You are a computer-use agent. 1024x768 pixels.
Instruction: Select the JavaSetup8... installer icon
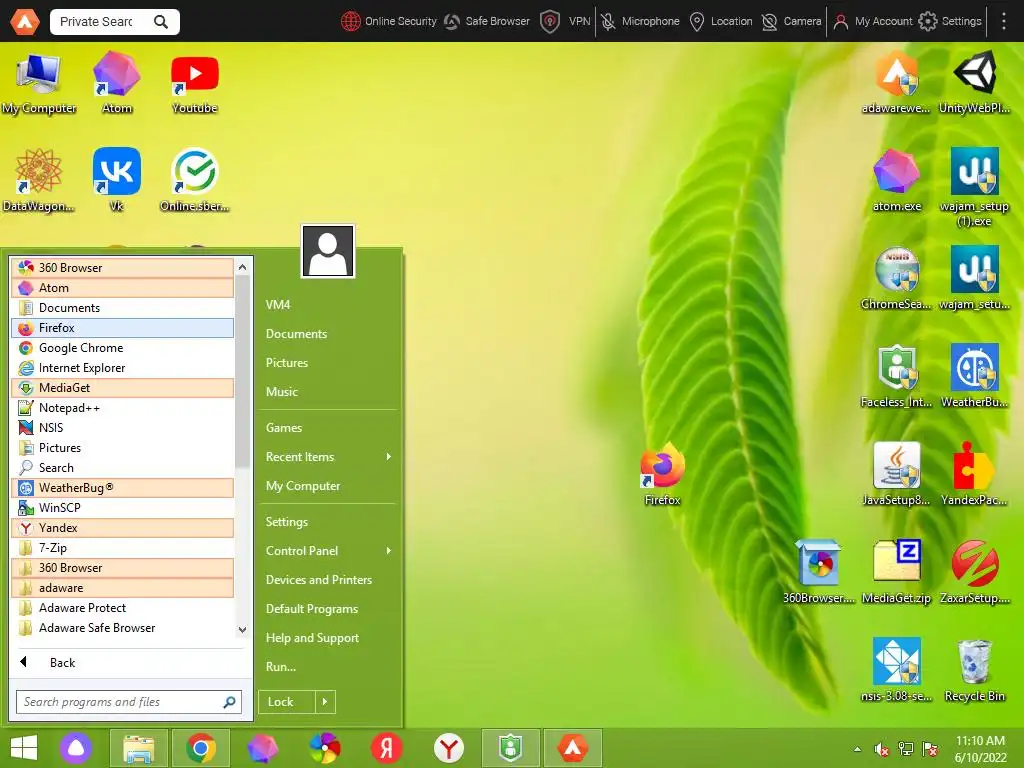(897, 475)
